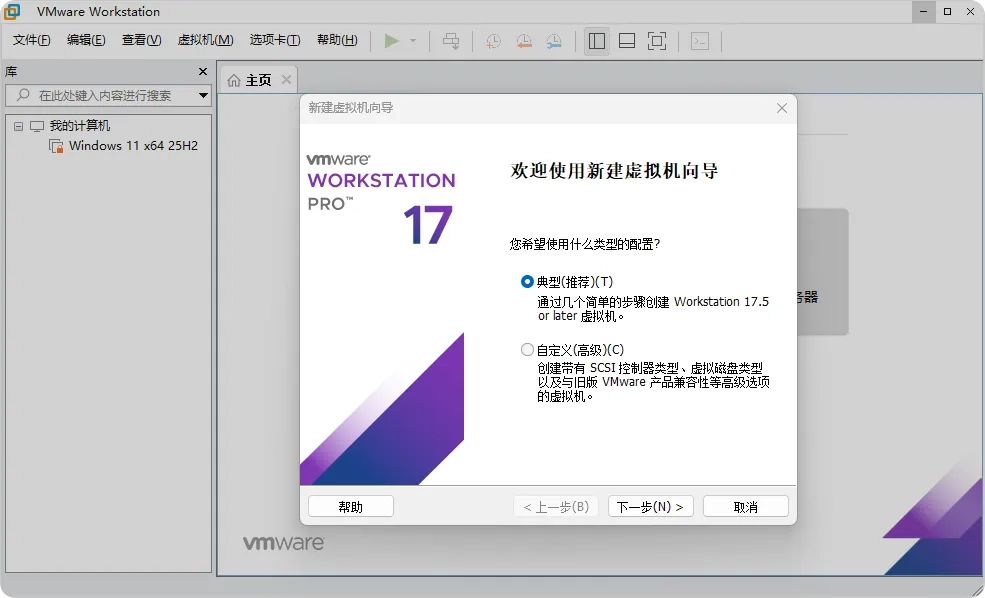Screen dimensions: 985x598
Task: Open the 编辑(E) menu
Action: click(x=86, y=40)
